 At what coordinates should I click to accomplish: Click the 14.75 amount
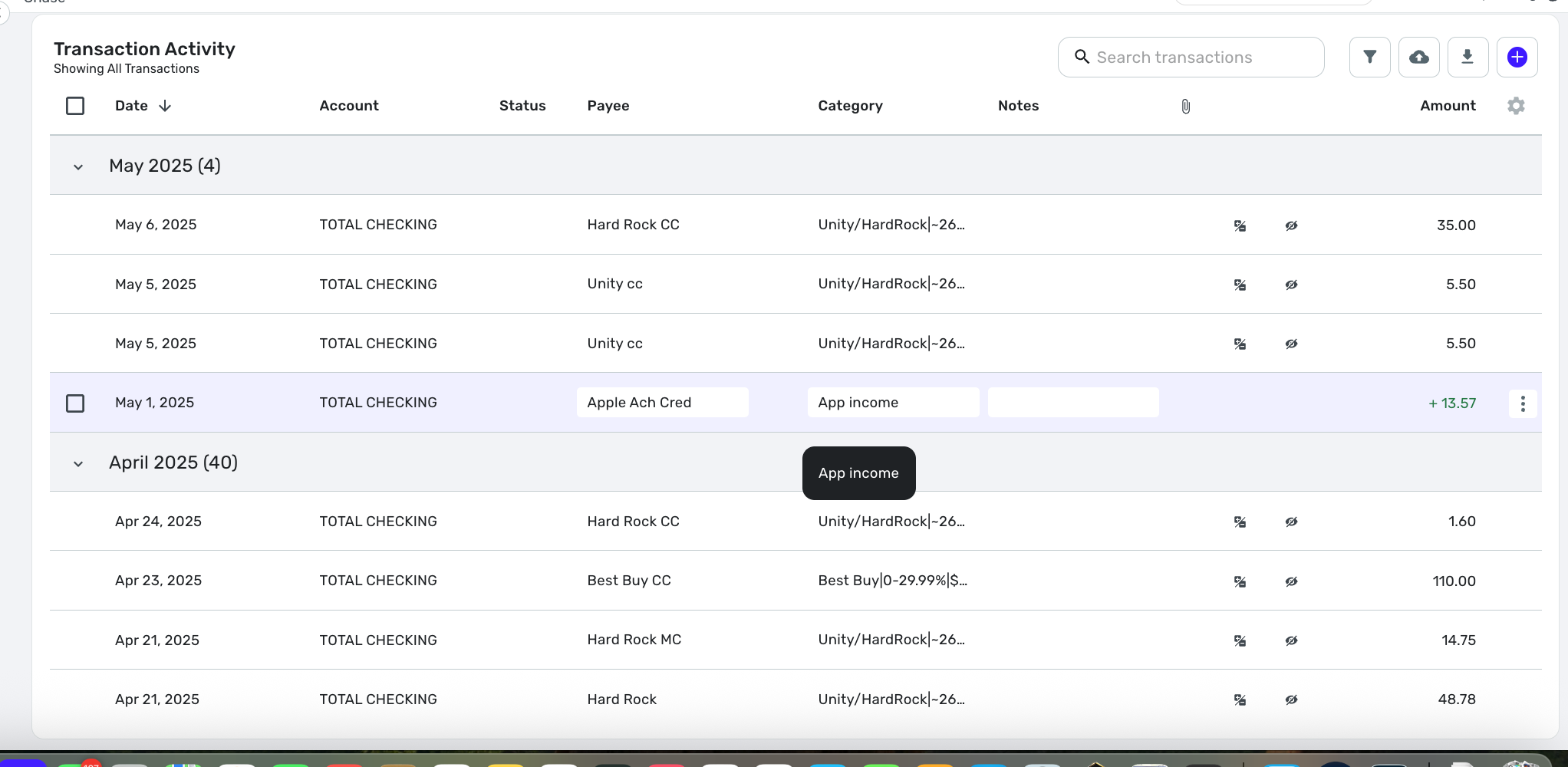1458,640
